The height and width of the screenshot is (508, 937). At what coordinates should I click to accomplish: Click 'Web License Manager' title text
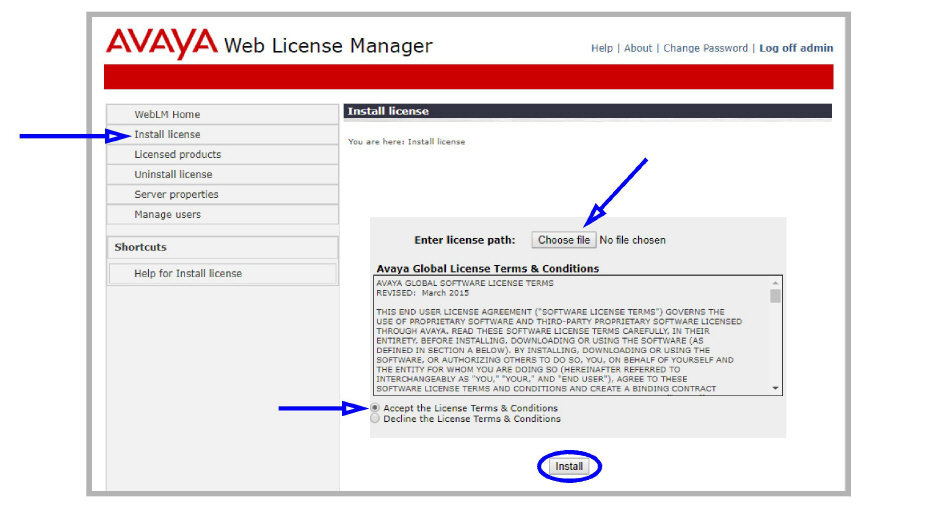pos(328,45)
